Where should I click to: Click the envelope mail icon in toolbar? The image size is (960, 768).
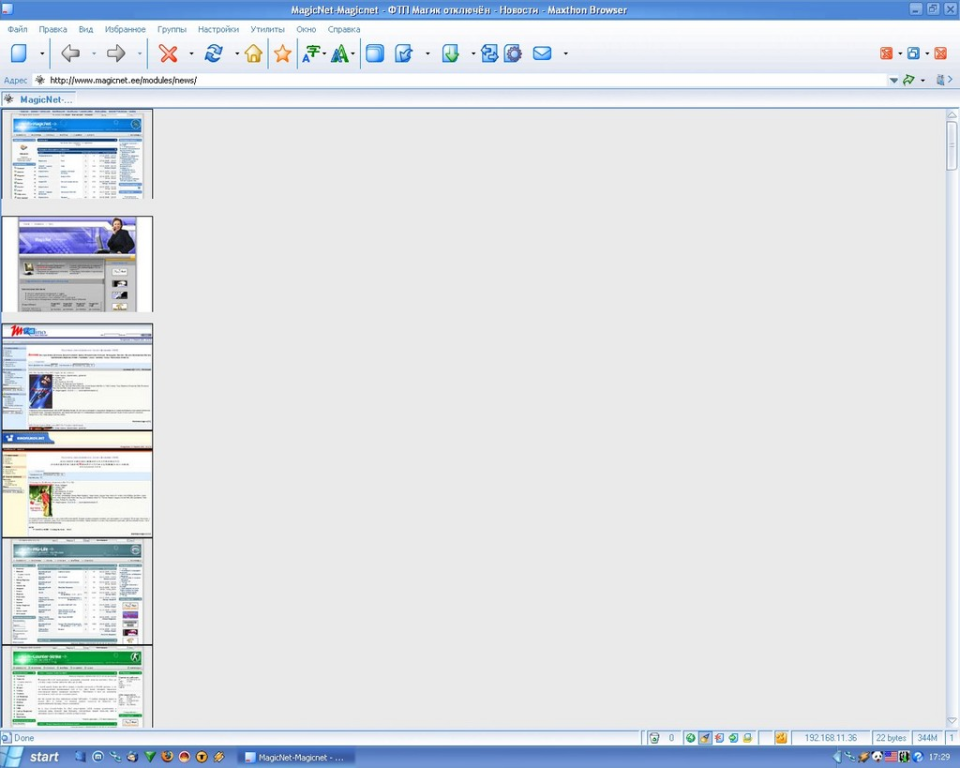coord(542,54)
